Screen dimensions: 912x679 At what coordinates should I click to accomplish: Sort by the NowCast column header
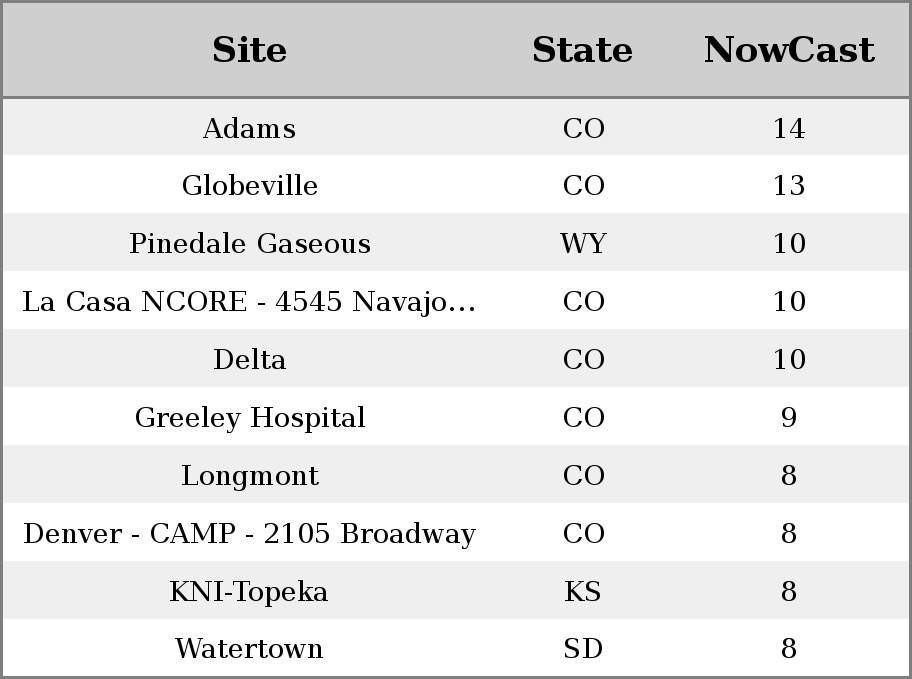point(789,50)
